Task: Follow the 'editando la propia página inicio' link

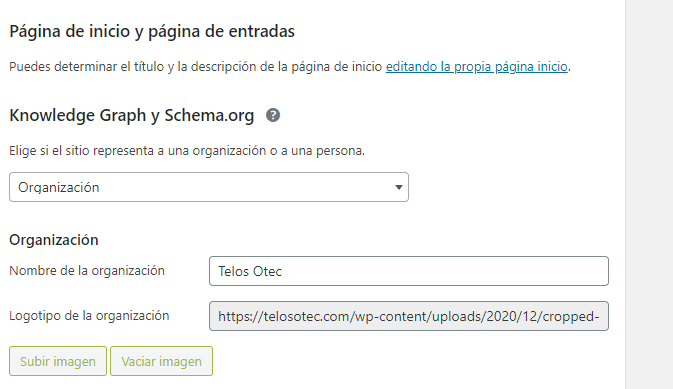Action: point(476,67)
